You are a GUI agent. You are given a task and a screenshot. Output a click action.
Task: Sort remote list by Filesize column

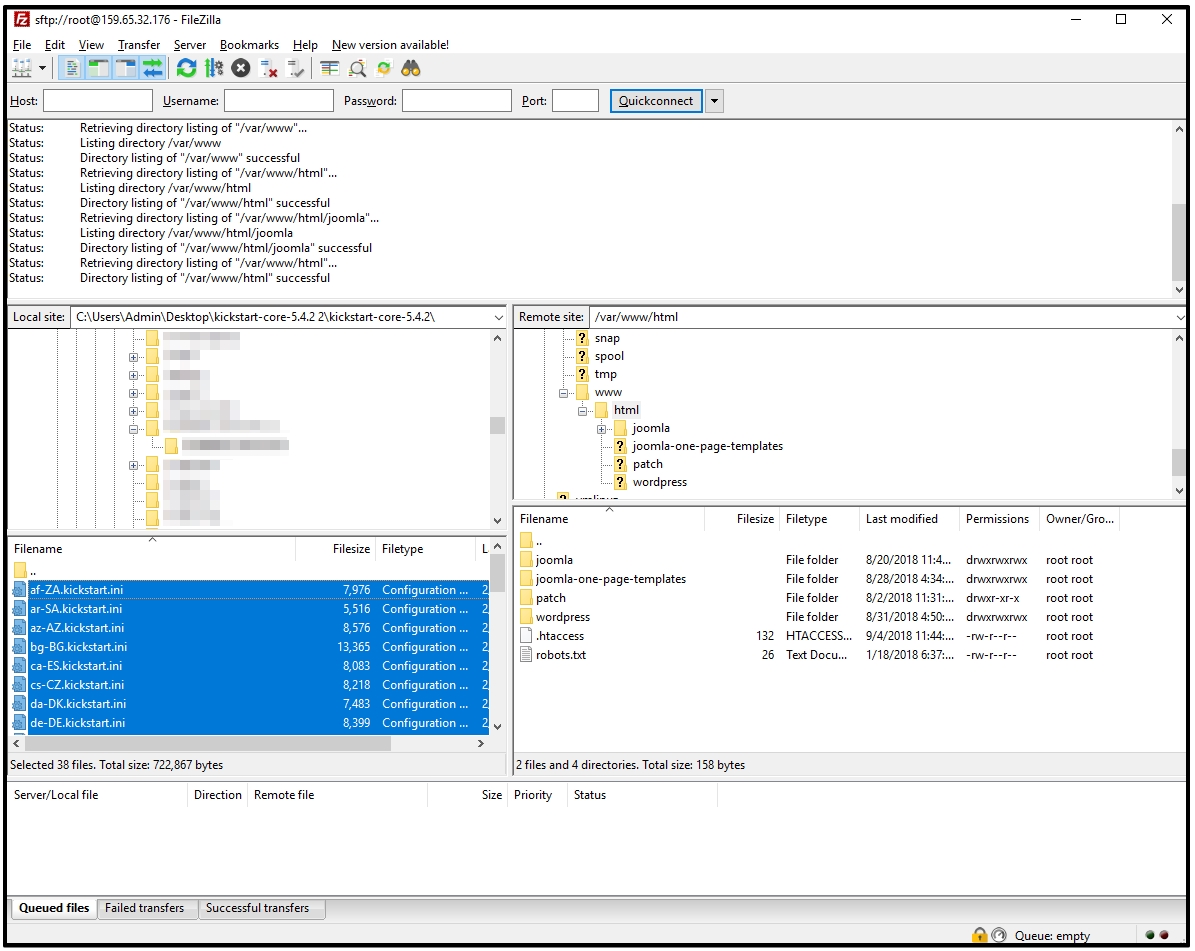coord(742,519)
